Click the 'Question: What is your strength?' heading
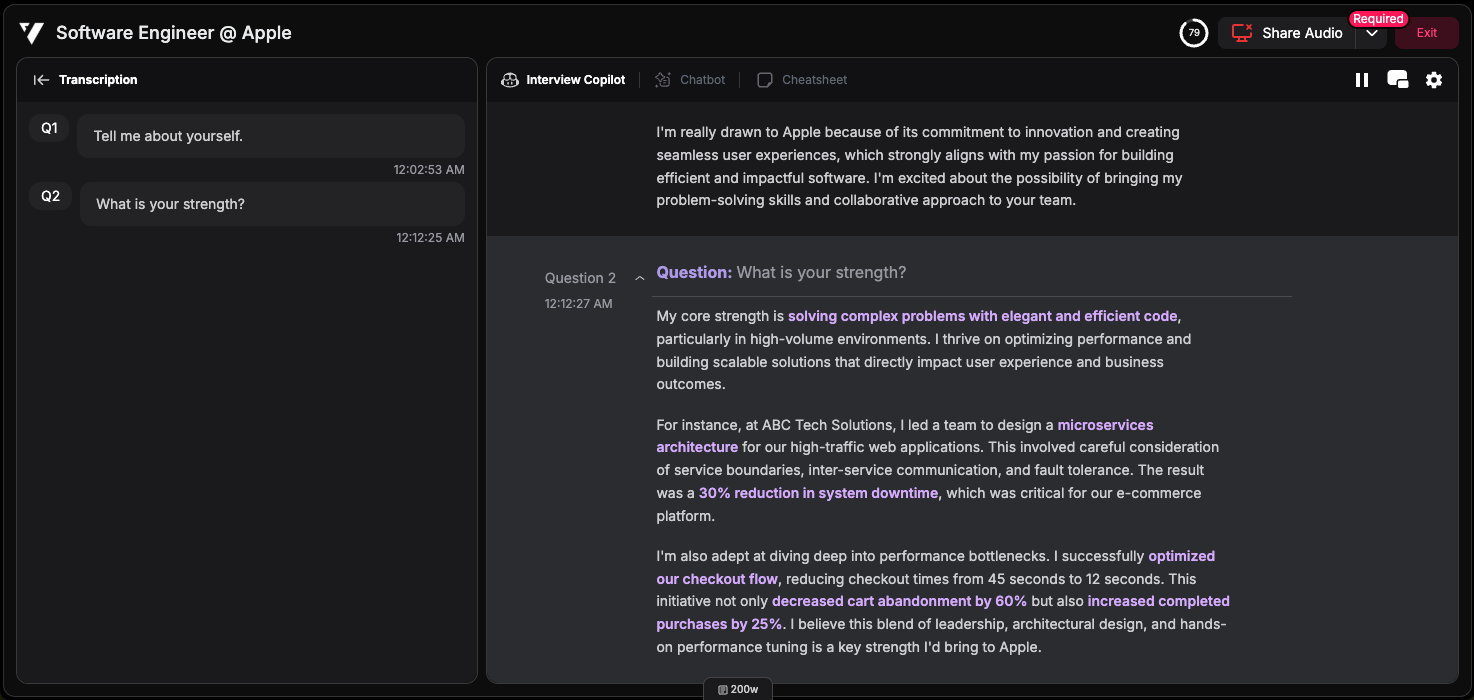Screen dimensions: 1474x700 (781, 273)
